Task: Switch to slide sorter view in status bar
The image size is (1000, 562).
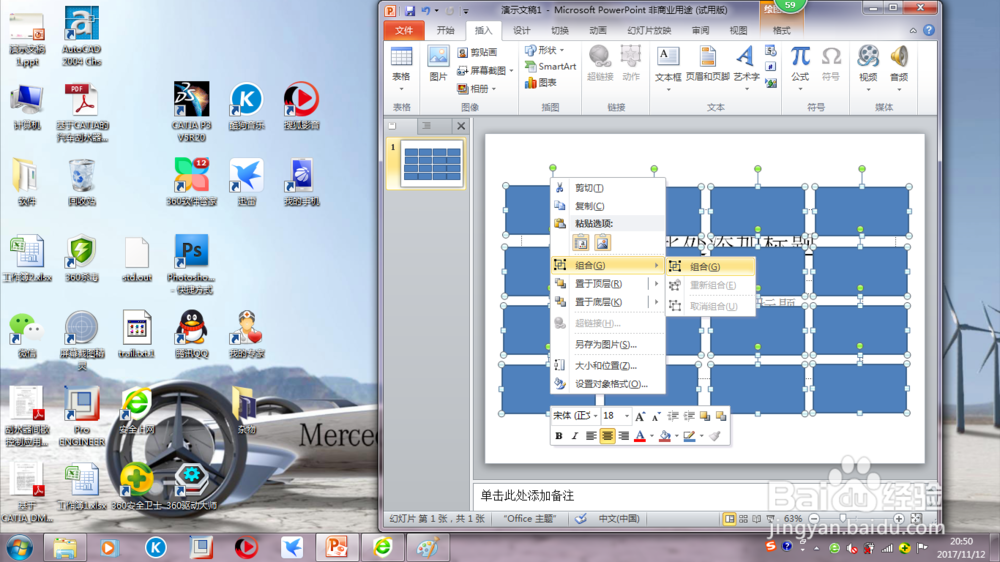Action: pyautogui.click(x=743, y=519)
